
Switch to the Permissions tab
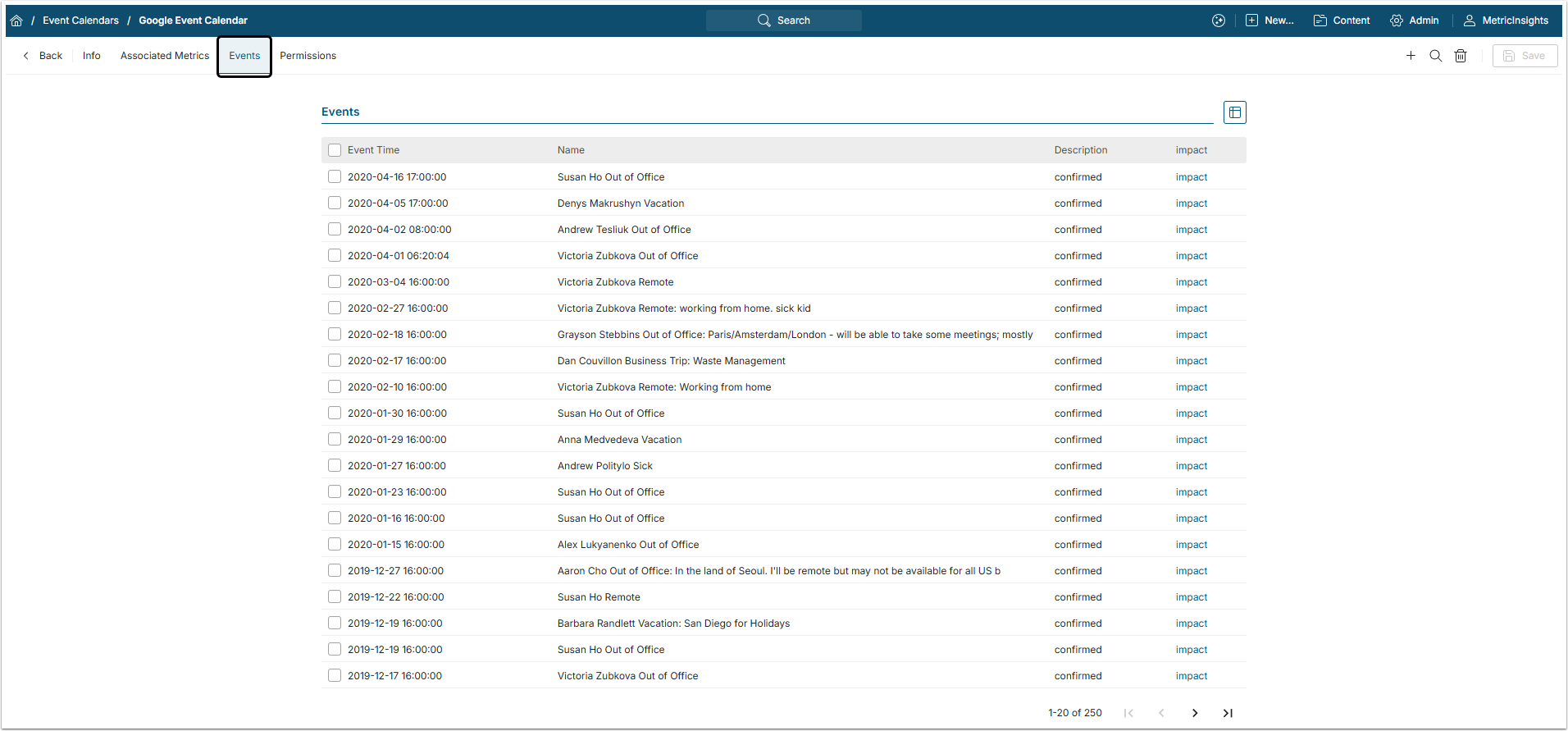pos(308,56)
